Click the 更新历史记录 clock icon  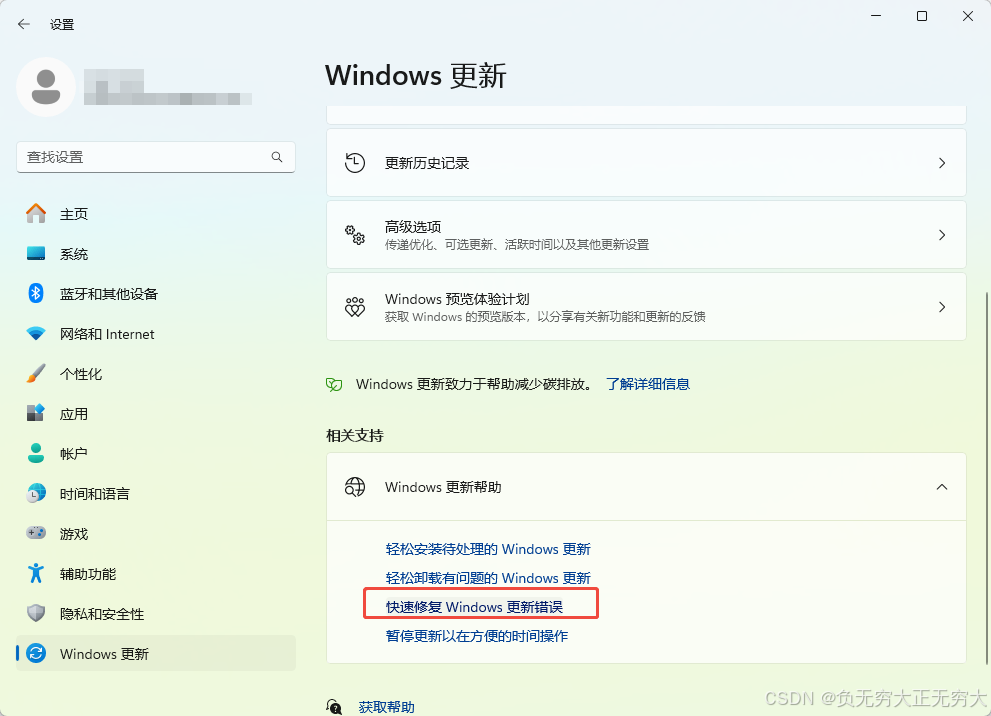pyautogui.click(x=355, y=163)
